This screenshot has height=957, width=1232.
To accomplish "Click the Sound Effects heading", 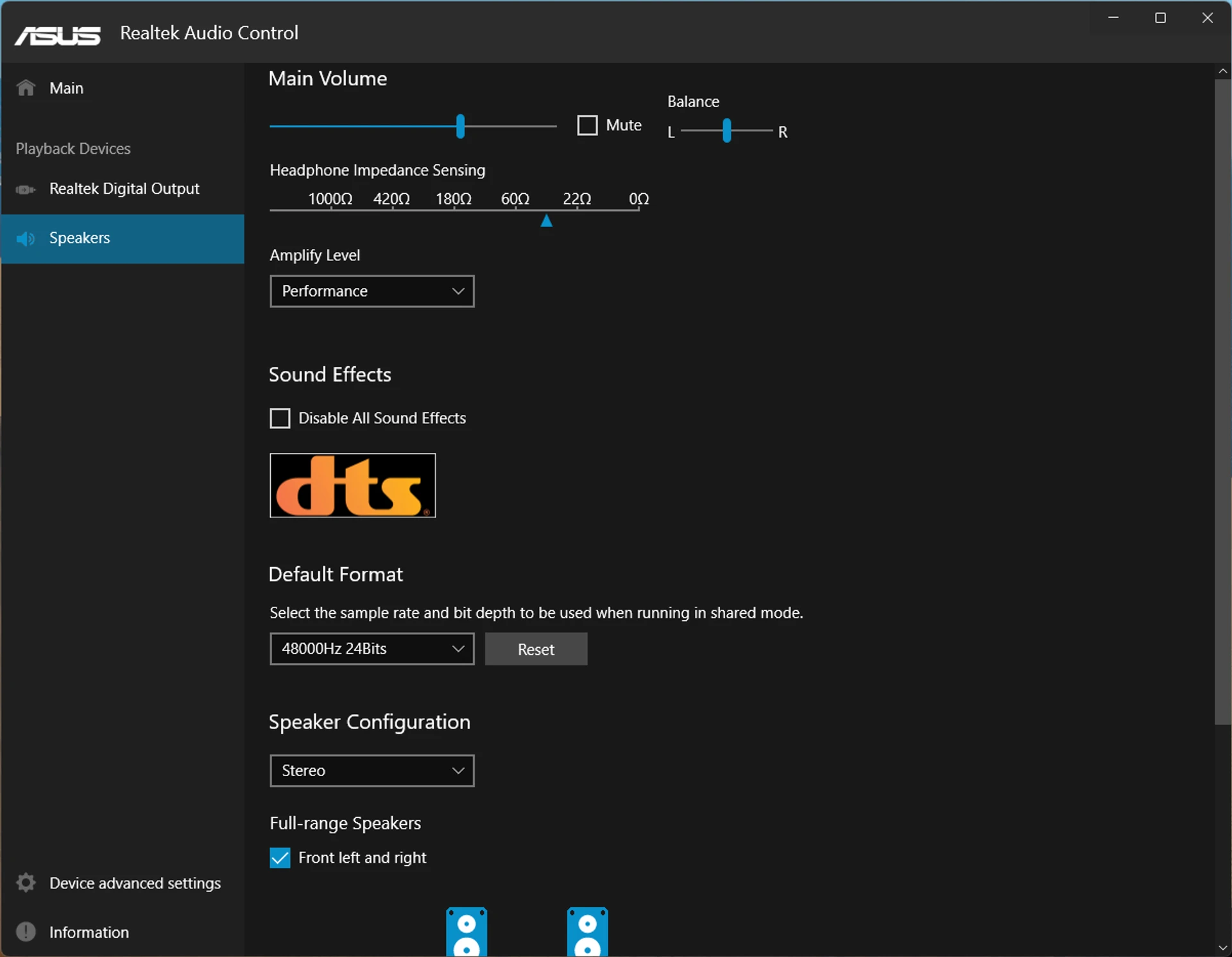I will coord(330,375).
